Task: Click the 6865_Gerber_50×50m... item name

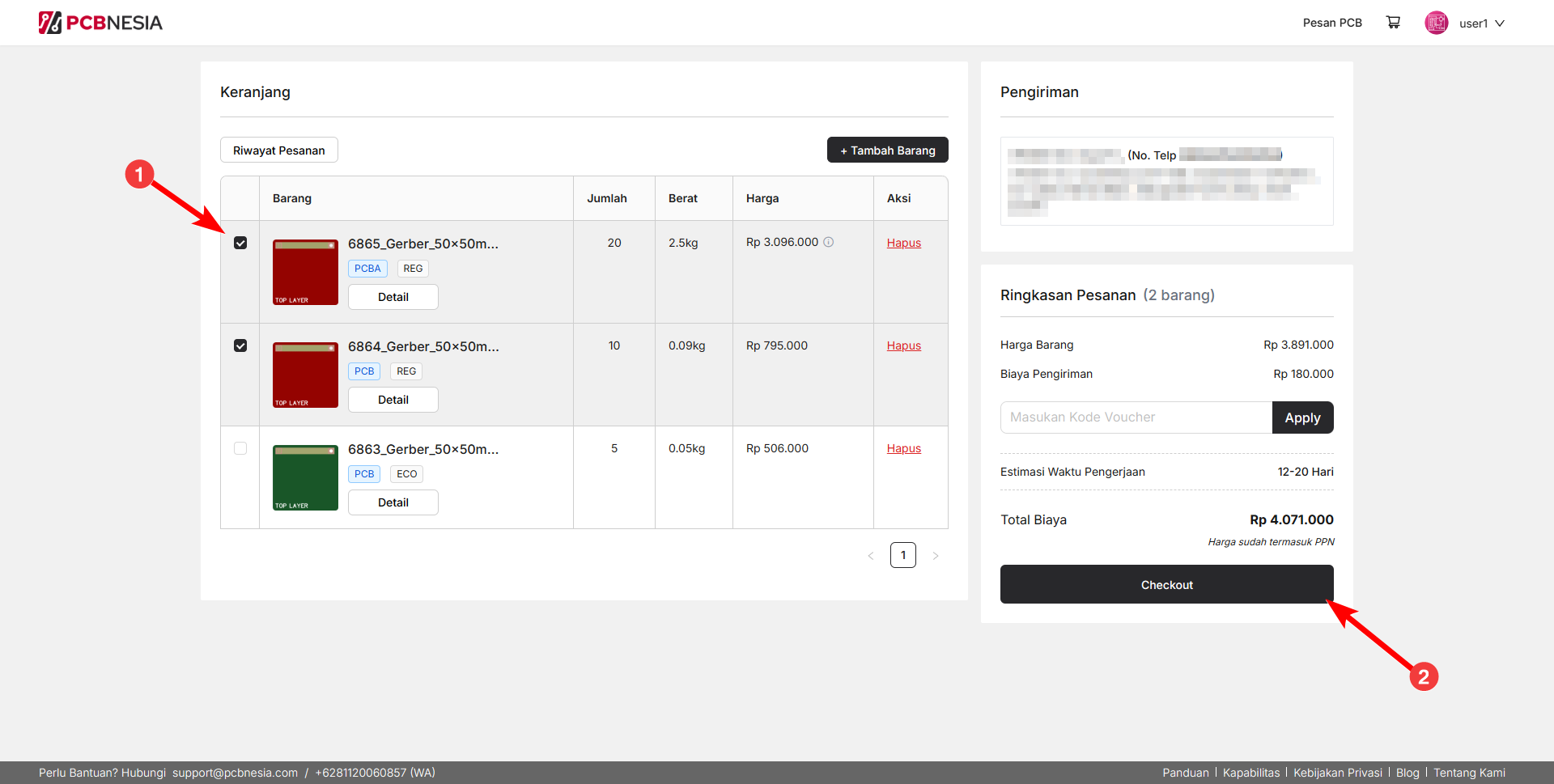Action: tap(423, 244)
